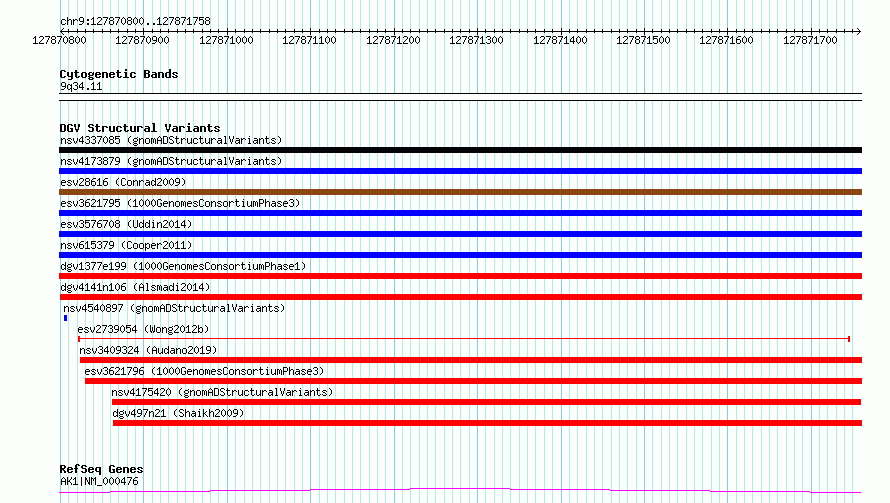Image resolution: width=890 pixels, height=503 pixels.
Task: Click ruler position 127871300
Action: click(x=476, y=40)
